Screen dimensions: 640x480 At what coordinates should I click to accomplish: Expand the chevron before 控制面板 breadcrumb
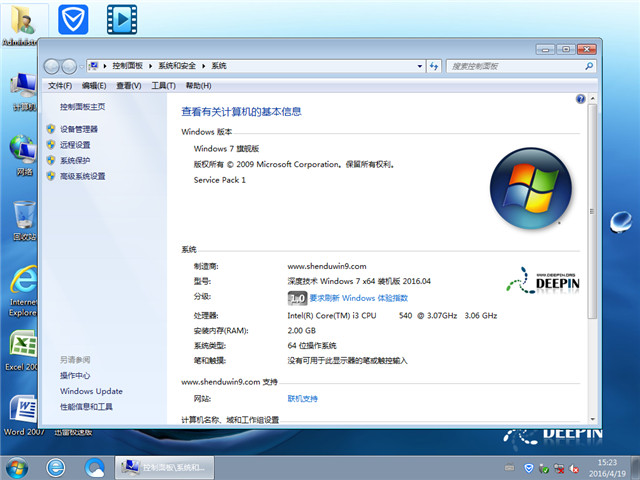point(105,66)
